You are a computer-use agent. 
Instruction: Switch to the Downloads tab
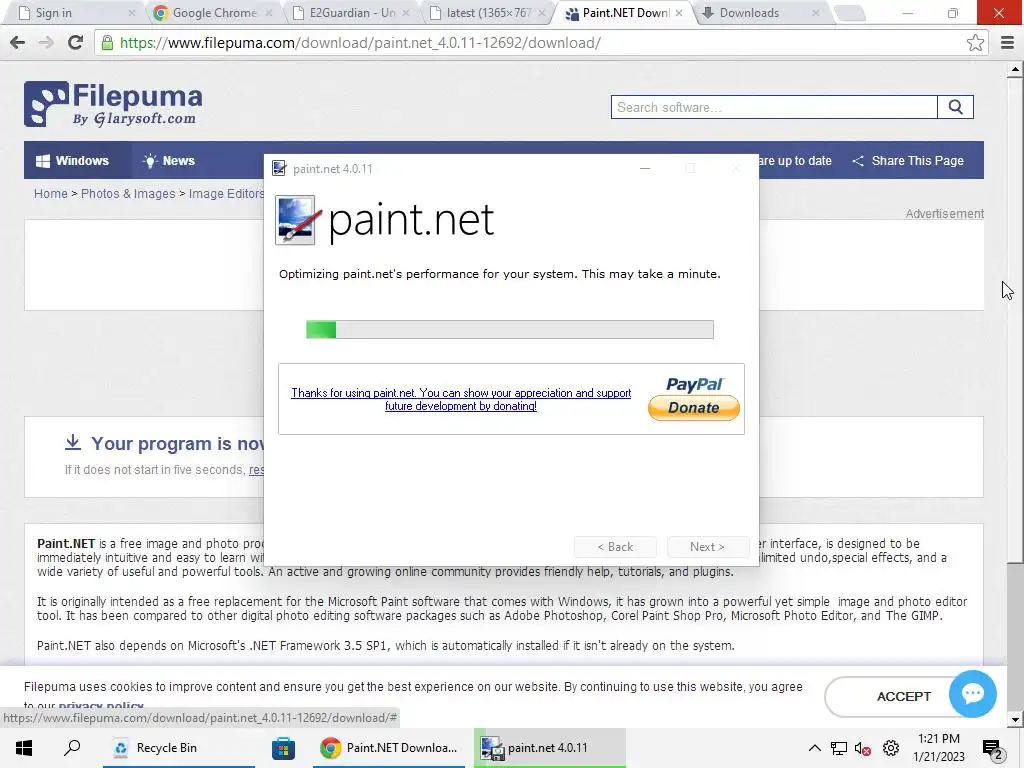pos(761,13)
